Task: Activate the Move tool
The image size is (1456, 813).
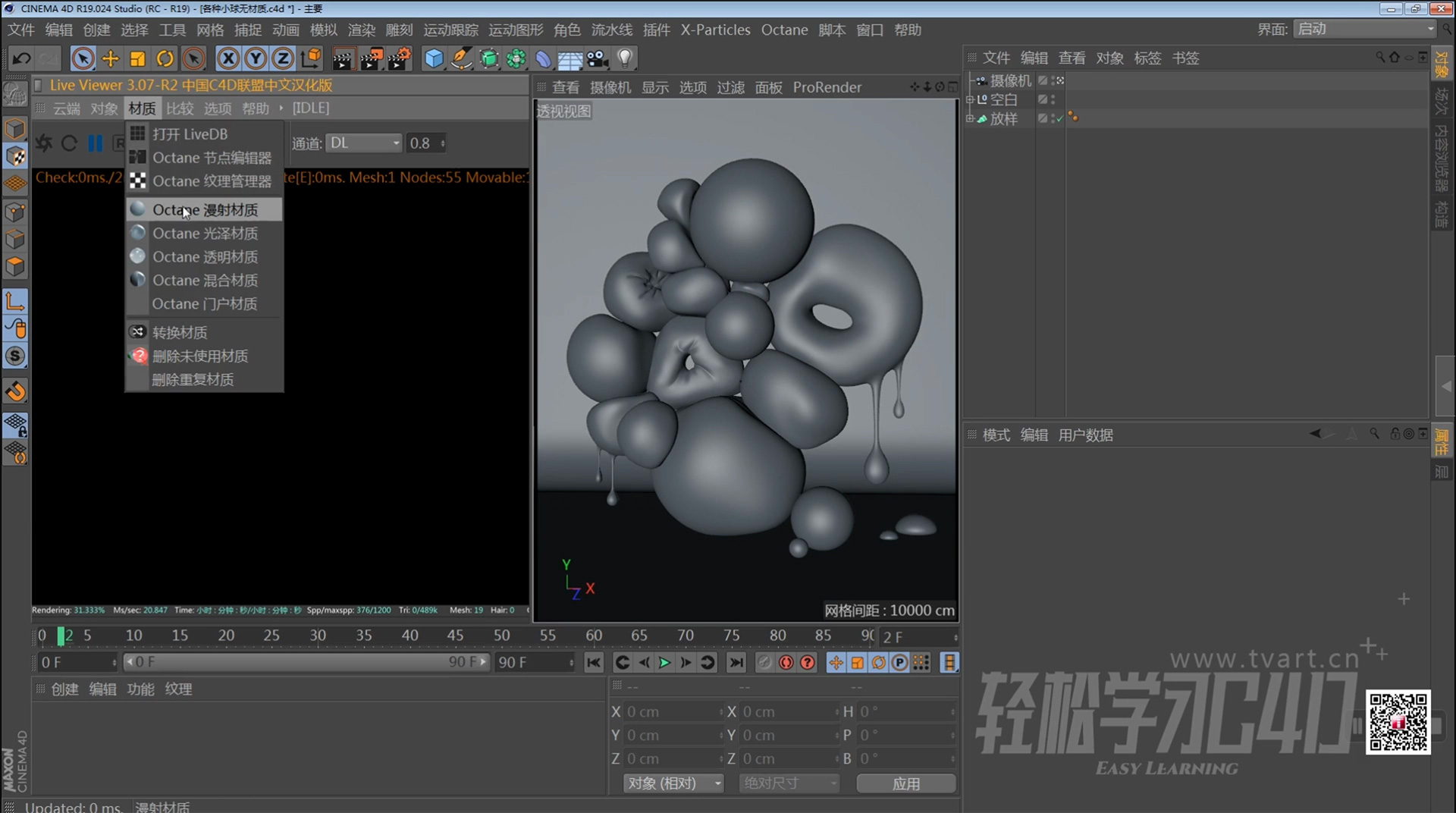Action: pyautogui.click(x=111, y=58)
